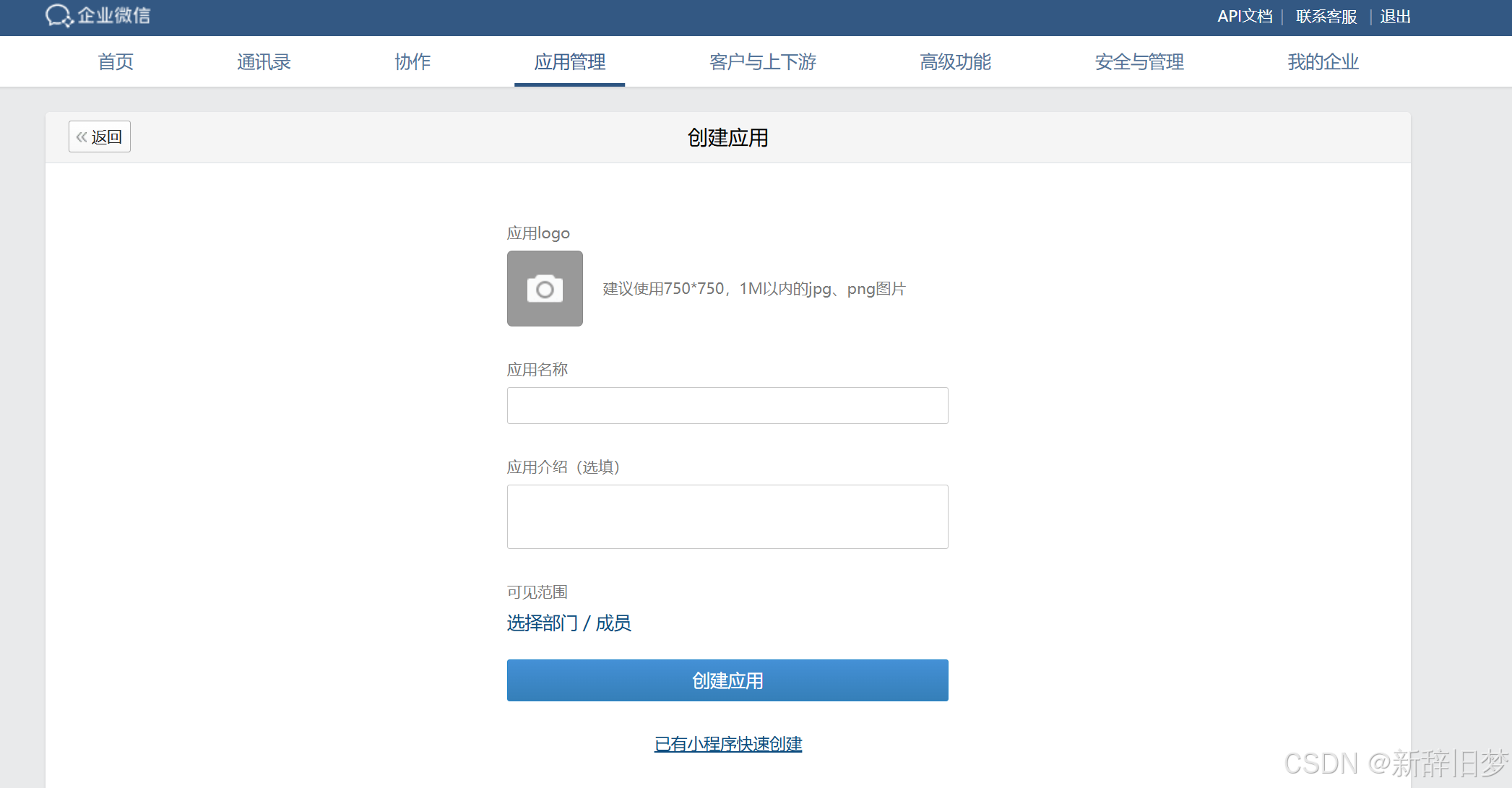
Task: Open the 高级功能 tab
Action: [x=955, y=62]
